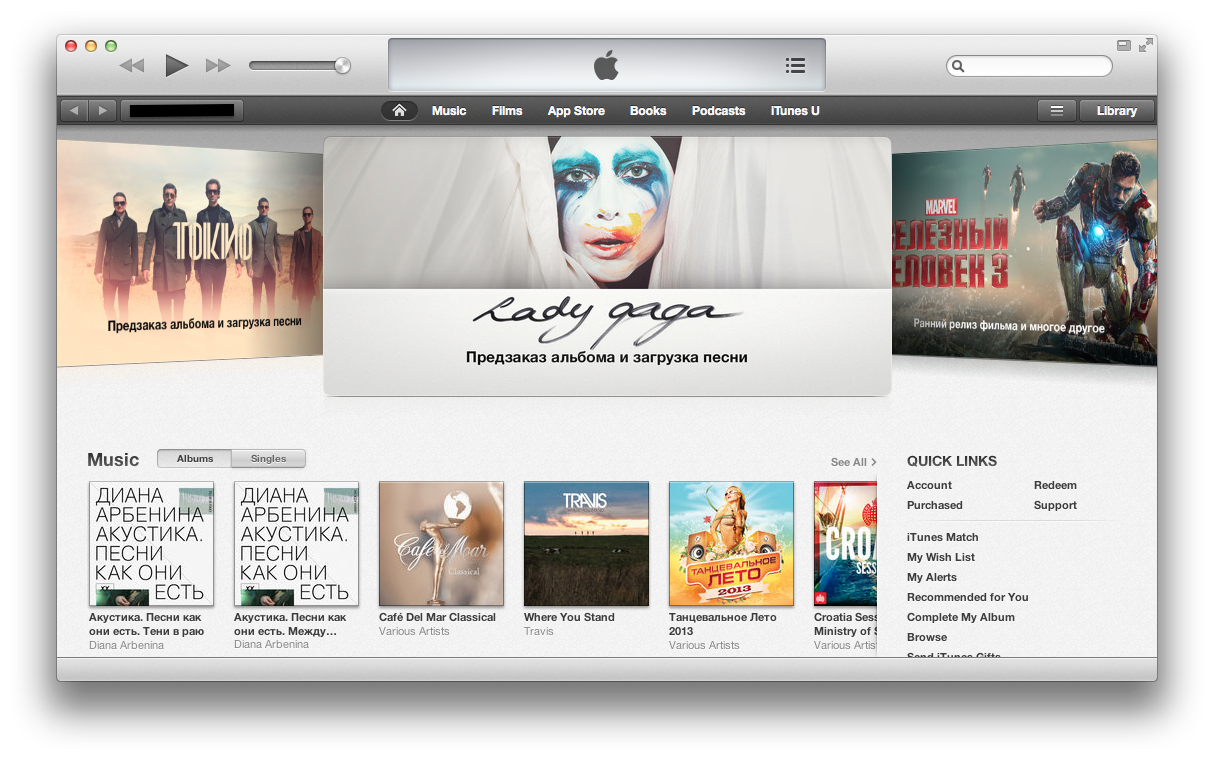
Task: Select the Singles toggle
Action: point(268,459)
